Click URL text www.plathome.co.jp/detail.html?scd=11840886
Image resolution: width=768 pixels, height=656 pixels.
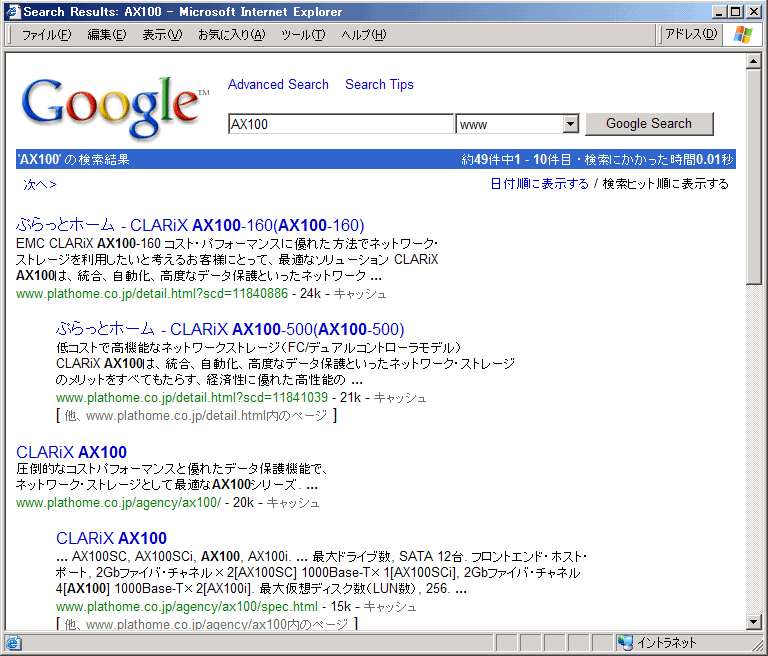click(x=152, y=294)
